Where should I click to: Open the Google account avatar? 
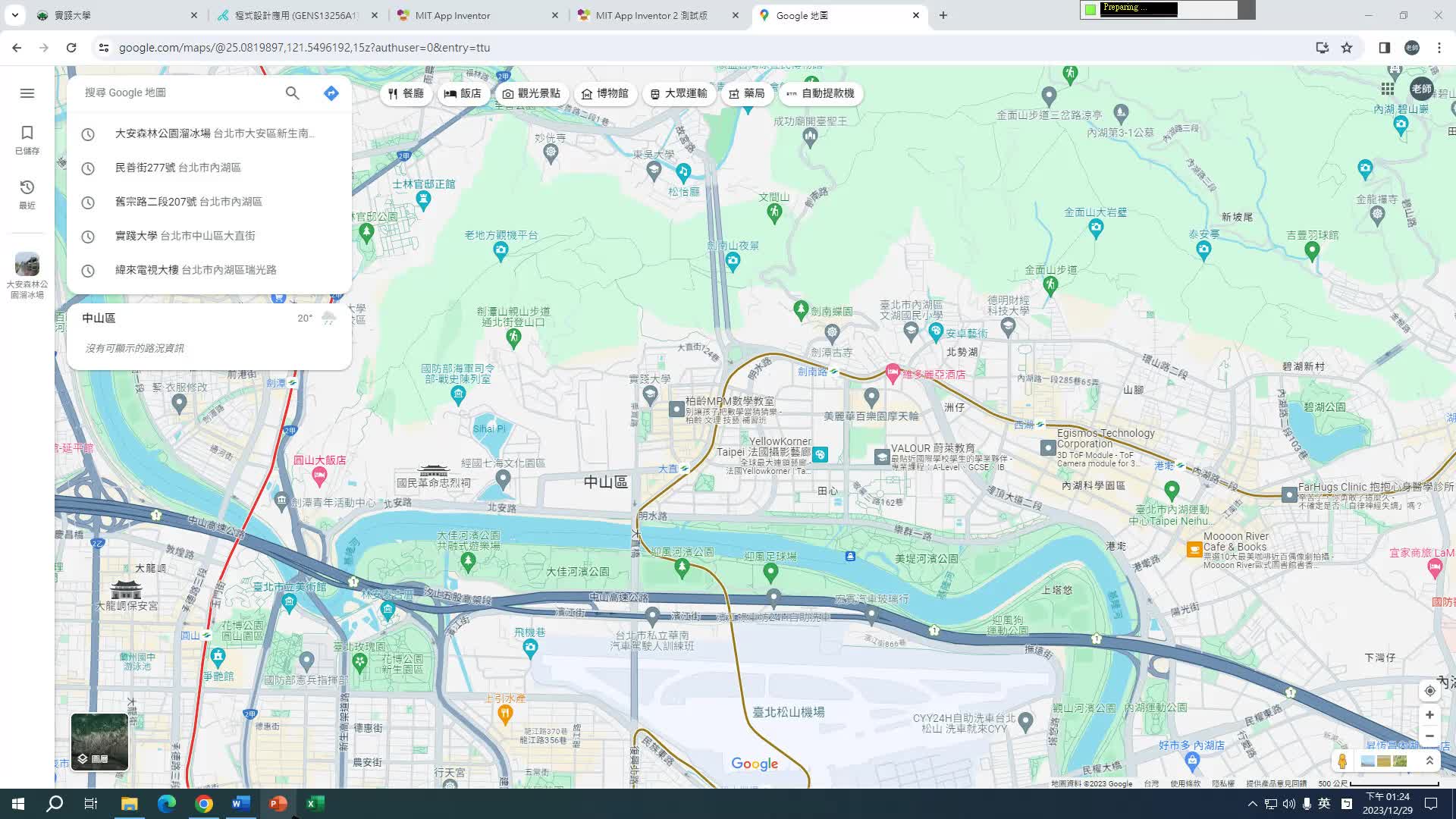click(1422, 89)
